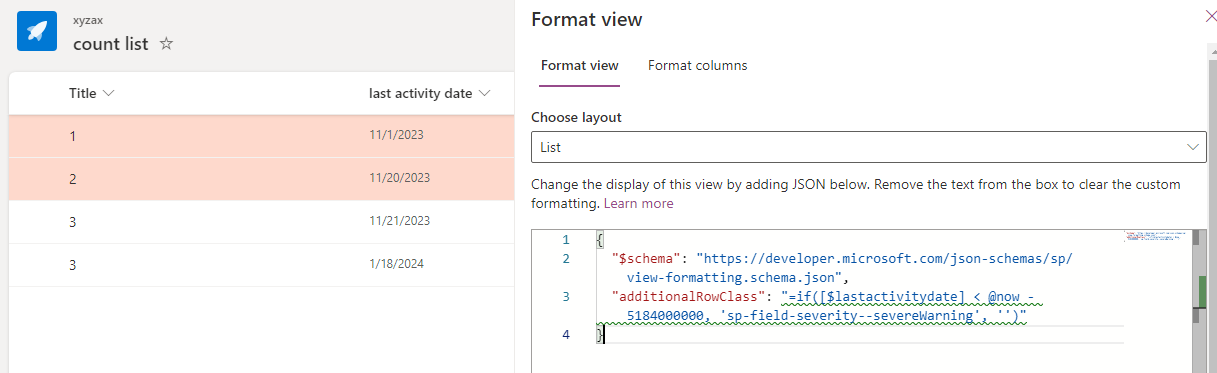1217x373 pixels.
Task: Favorite the count list with star icon
Action: click(x=167, y=44)
